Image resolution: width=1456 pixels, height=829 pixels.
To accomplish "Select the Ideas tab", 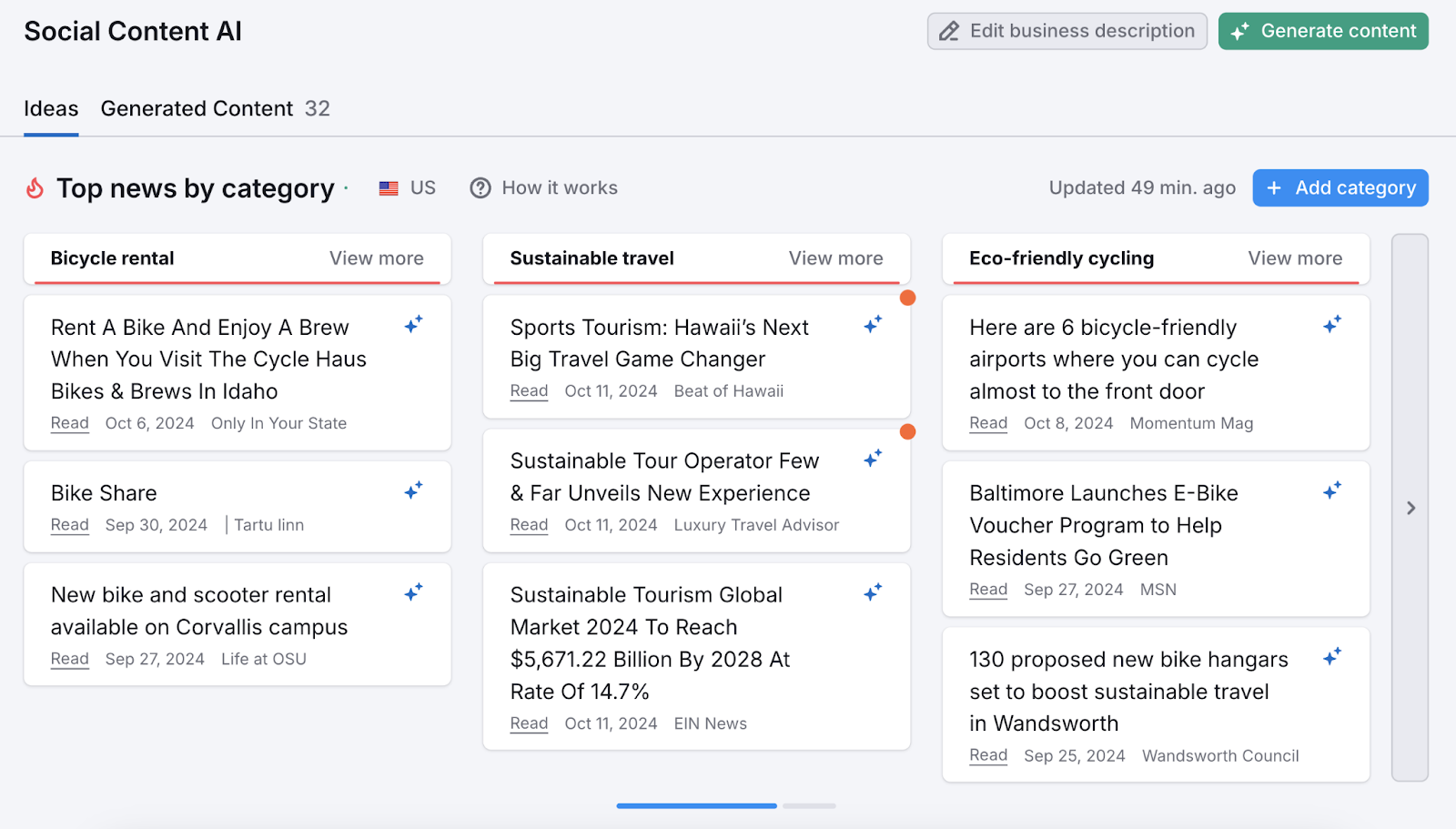I will click(x=51, y=109).
